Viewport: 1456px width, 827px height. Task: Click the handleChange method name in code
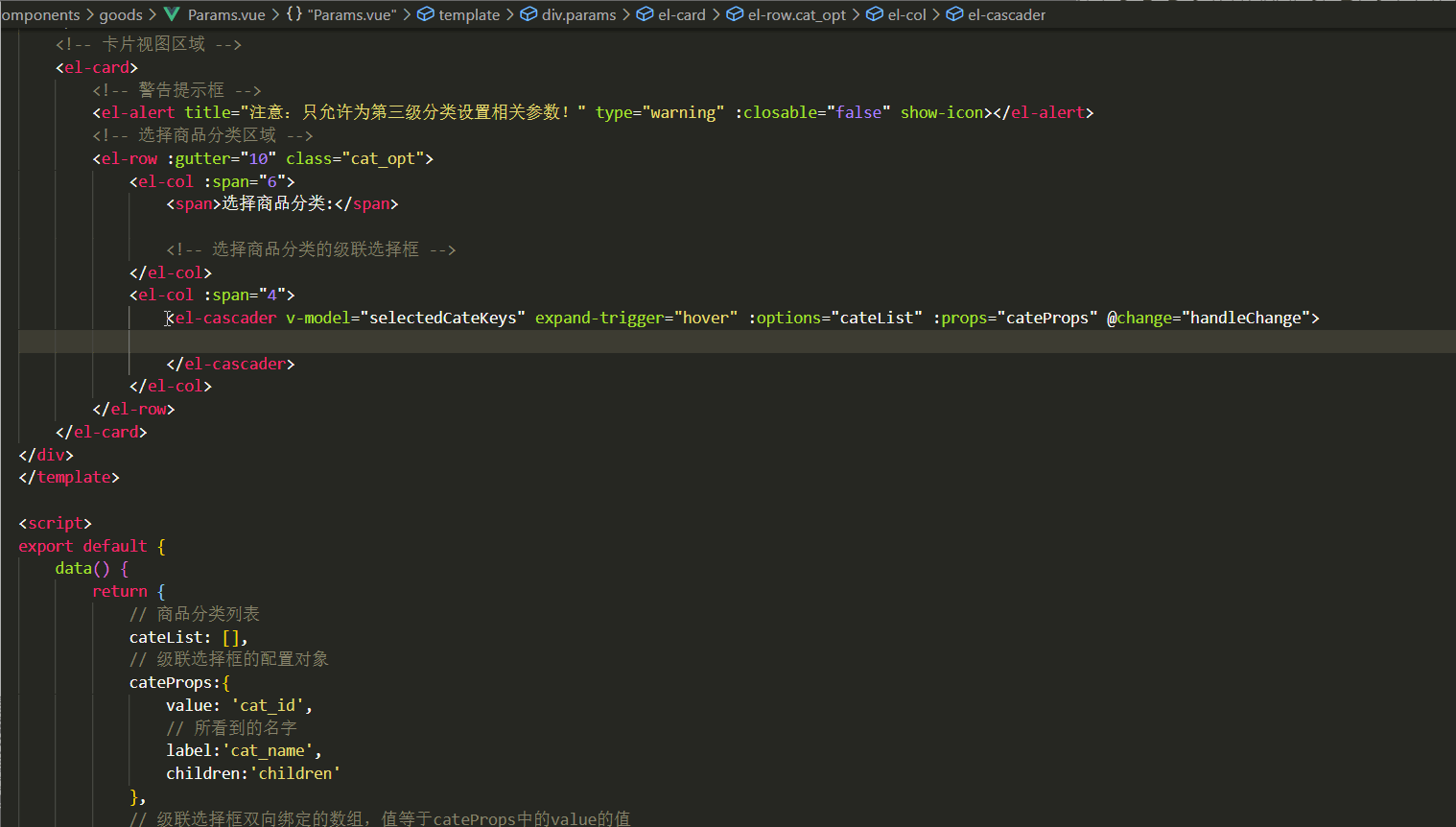coord(1250,318)
